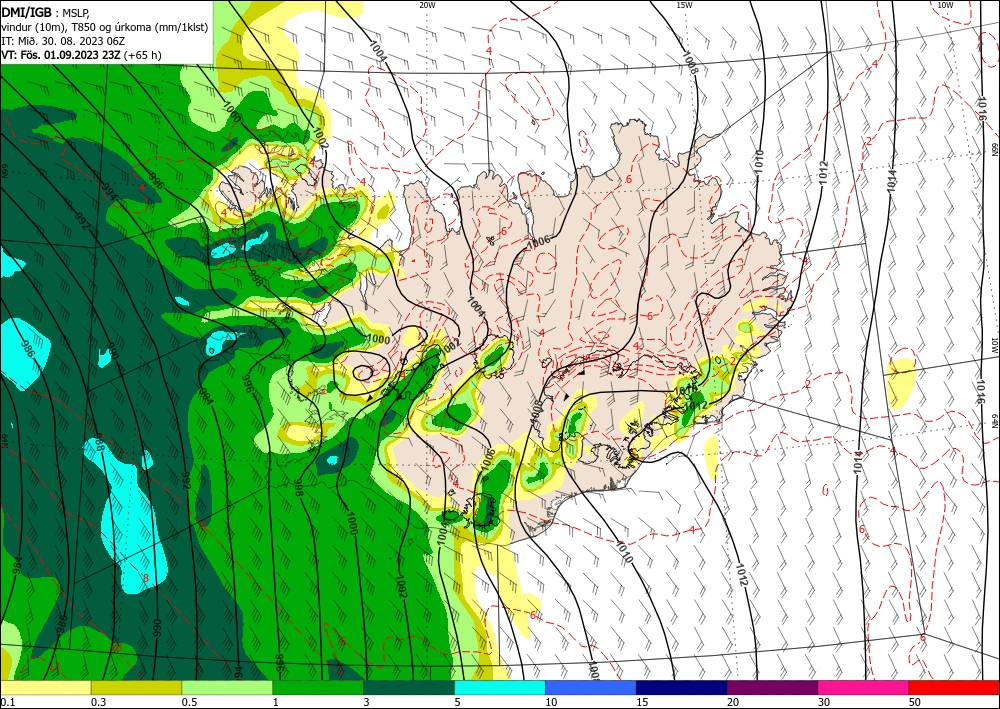
Task: Click the legend value '15'
Action: coord(642,702)
